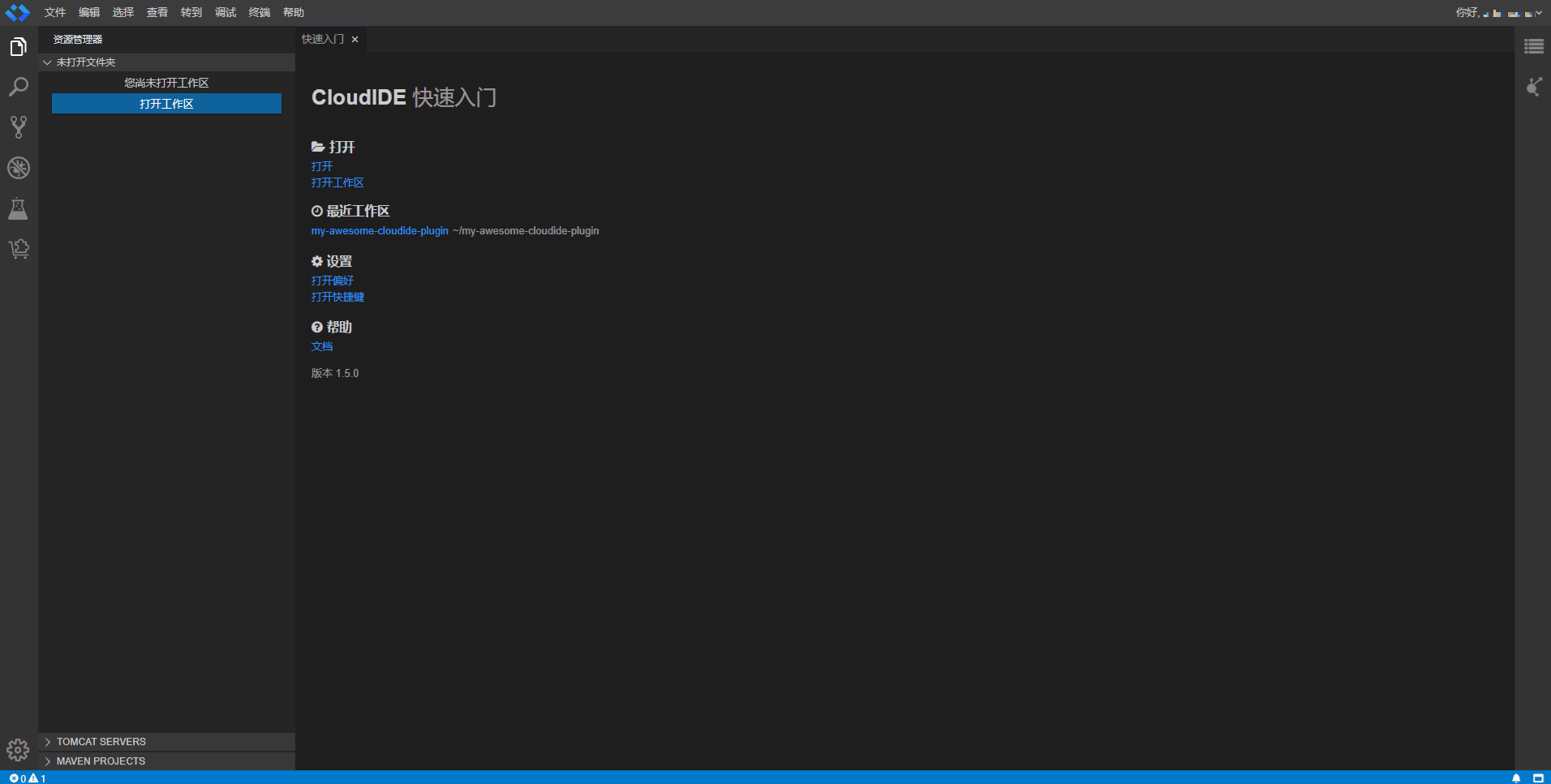Click the Debug icon in the activity bar
The image size is (1551, 784).
point(18,168)
